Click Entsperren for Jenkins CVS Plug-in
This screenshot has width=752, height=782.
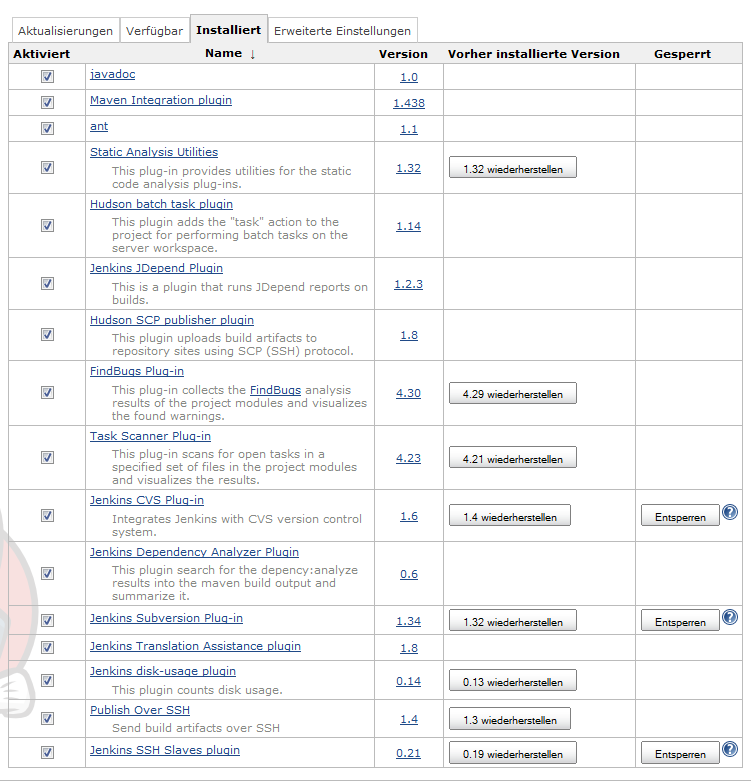coord(680,516)
